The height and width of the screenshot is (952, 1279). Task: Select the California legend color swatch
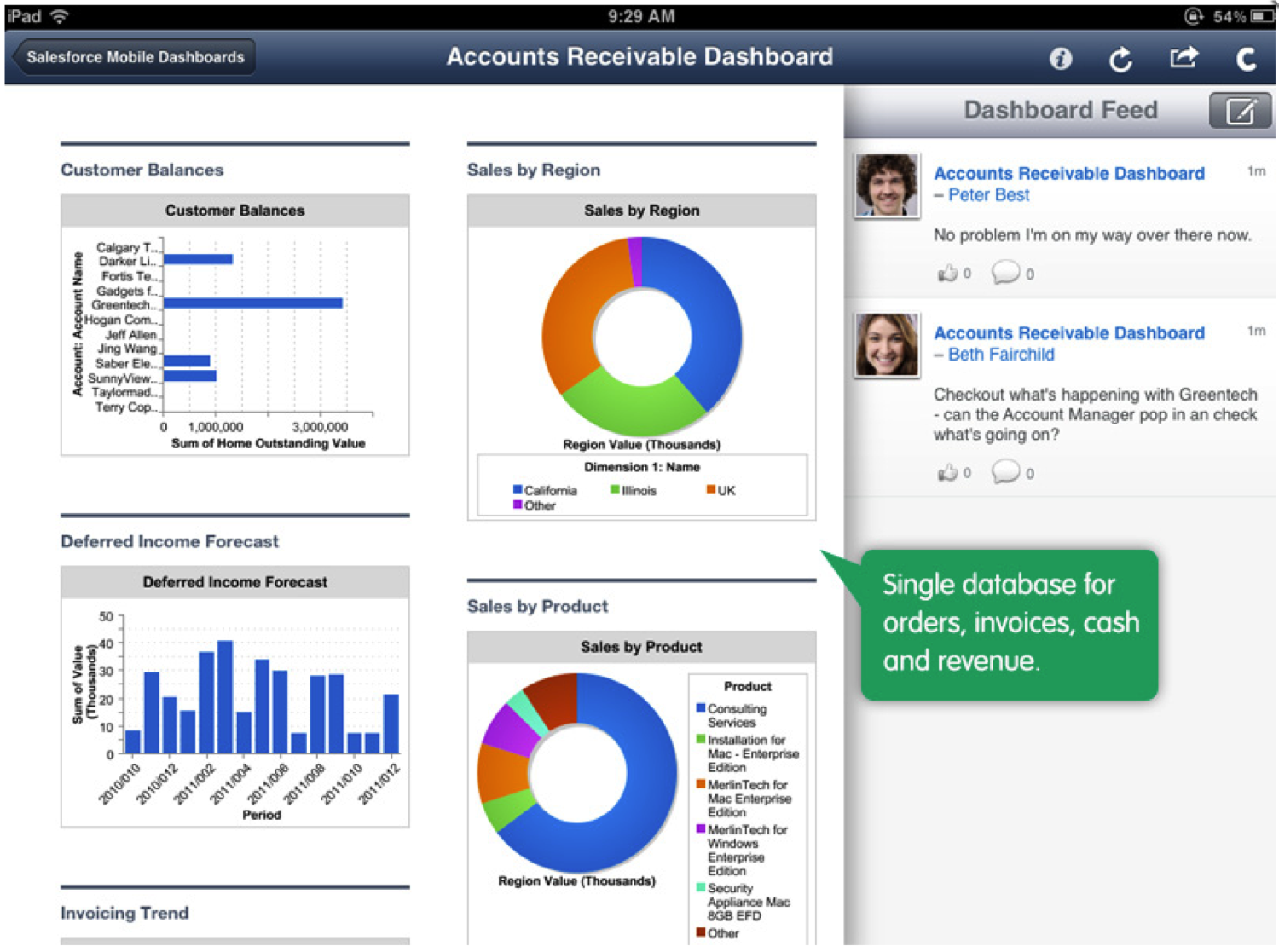coord(518,490)
